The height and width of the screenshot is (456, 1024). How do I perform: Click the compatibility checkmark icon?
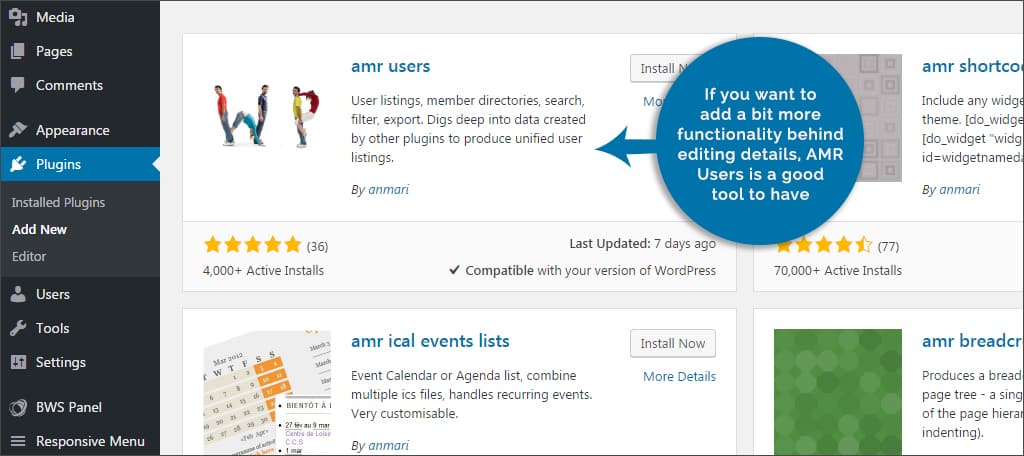(455, 270)
